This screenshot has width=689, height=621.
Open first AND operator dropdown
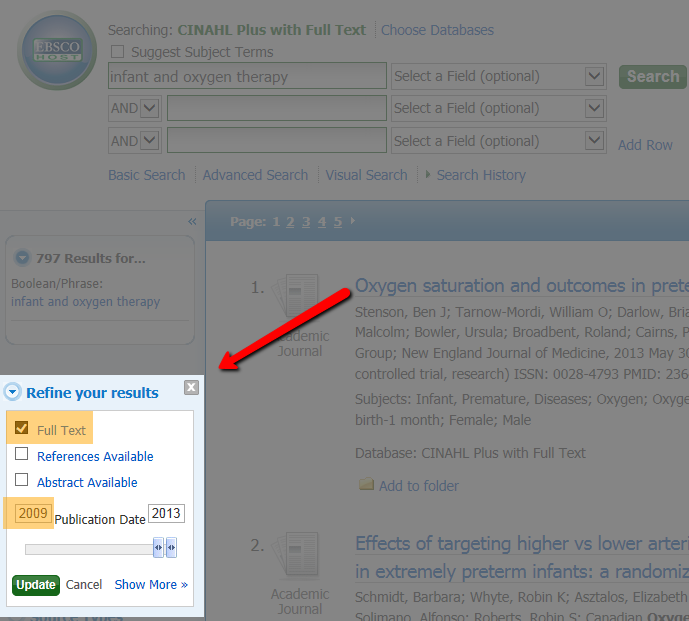pos(149,108)
